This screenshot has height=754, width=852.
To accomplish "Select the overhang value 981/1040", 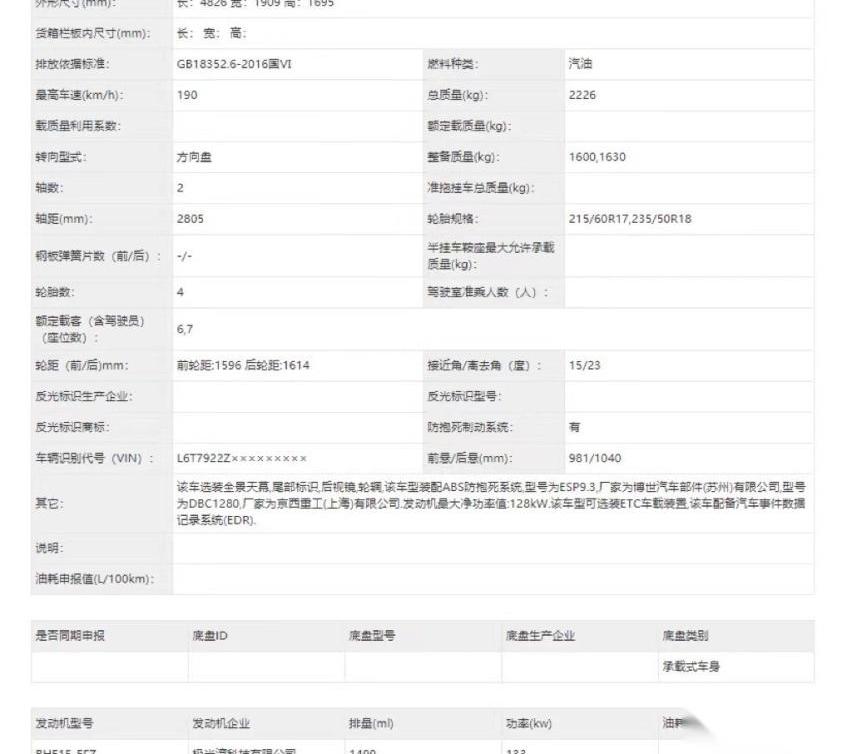I will pos(595,458).
